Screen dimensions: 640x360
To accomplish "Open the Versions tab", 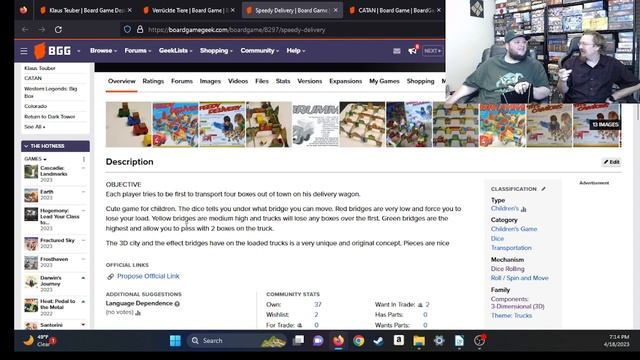I will (x=310, y=81).
